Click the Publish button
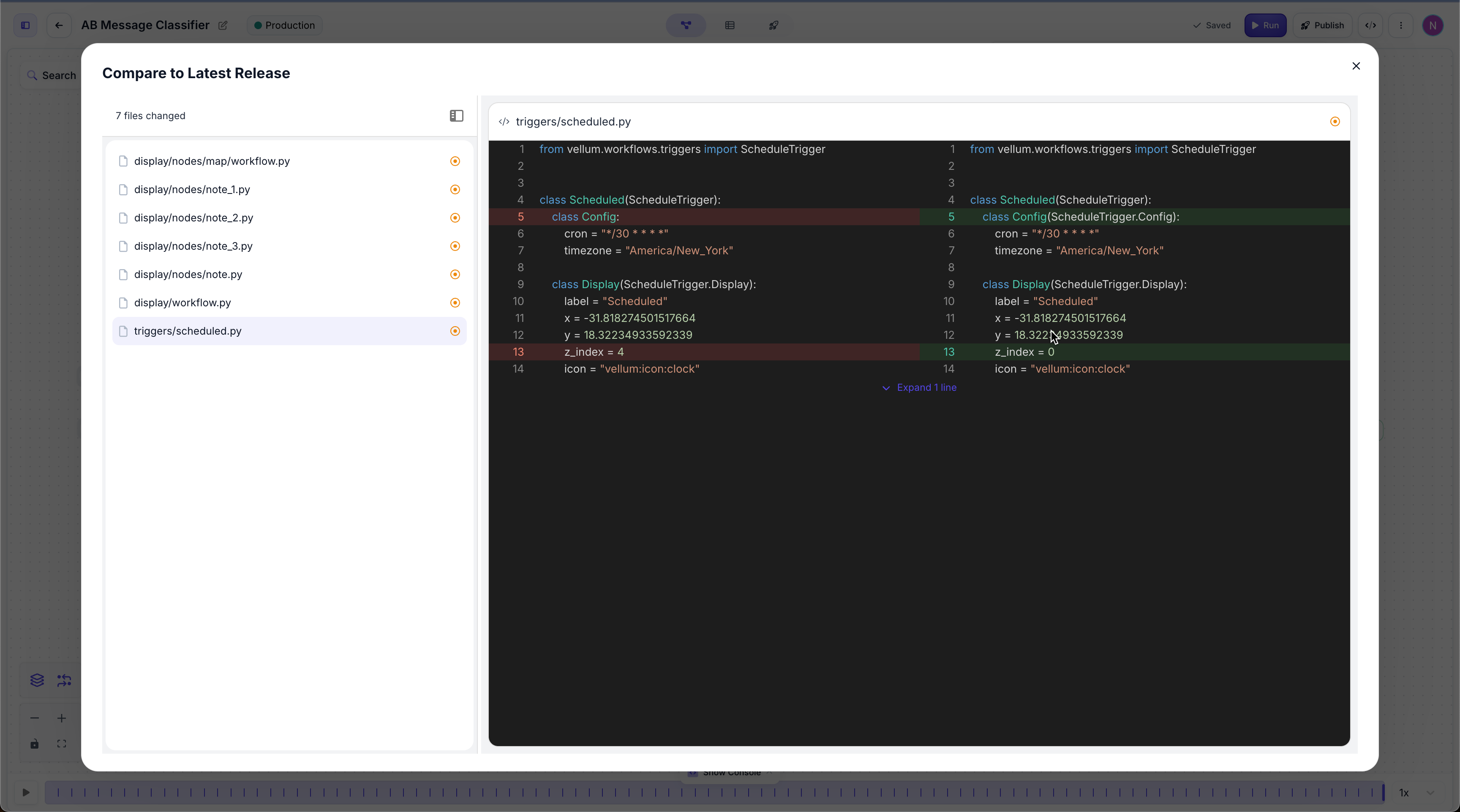This screenshot has width=1460, height=812. click(1323, 25)
